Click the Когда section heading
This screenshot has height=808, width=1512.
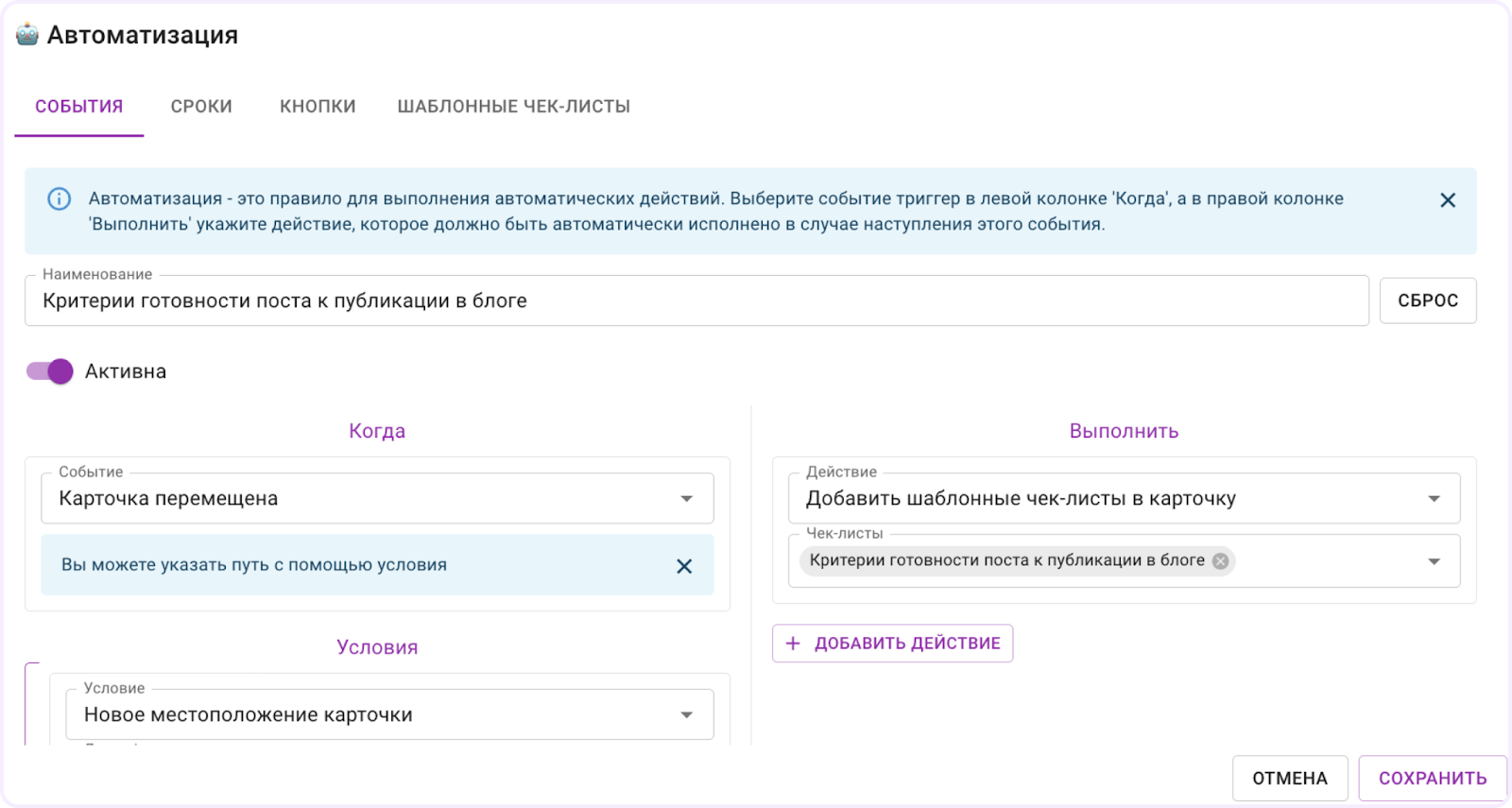click(x=377, y=431)
